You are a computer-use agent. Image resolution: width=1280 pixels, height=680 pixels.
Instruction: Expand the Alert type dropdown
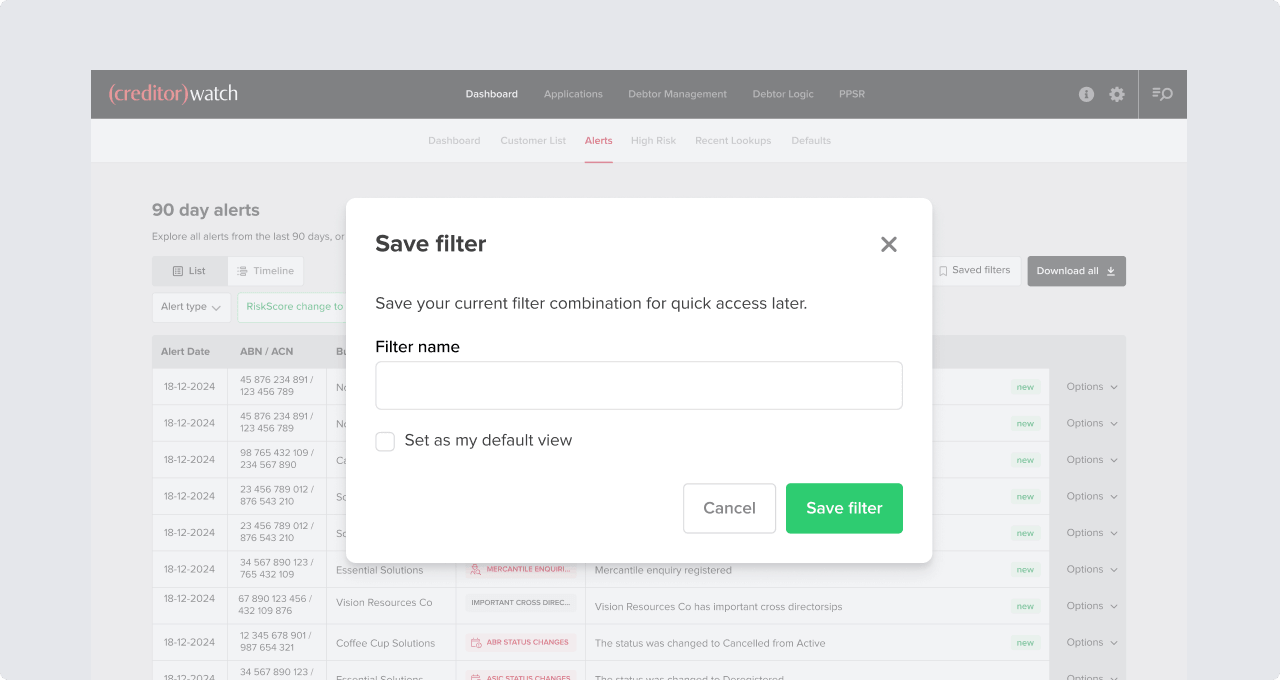click(x=191, y=307)
